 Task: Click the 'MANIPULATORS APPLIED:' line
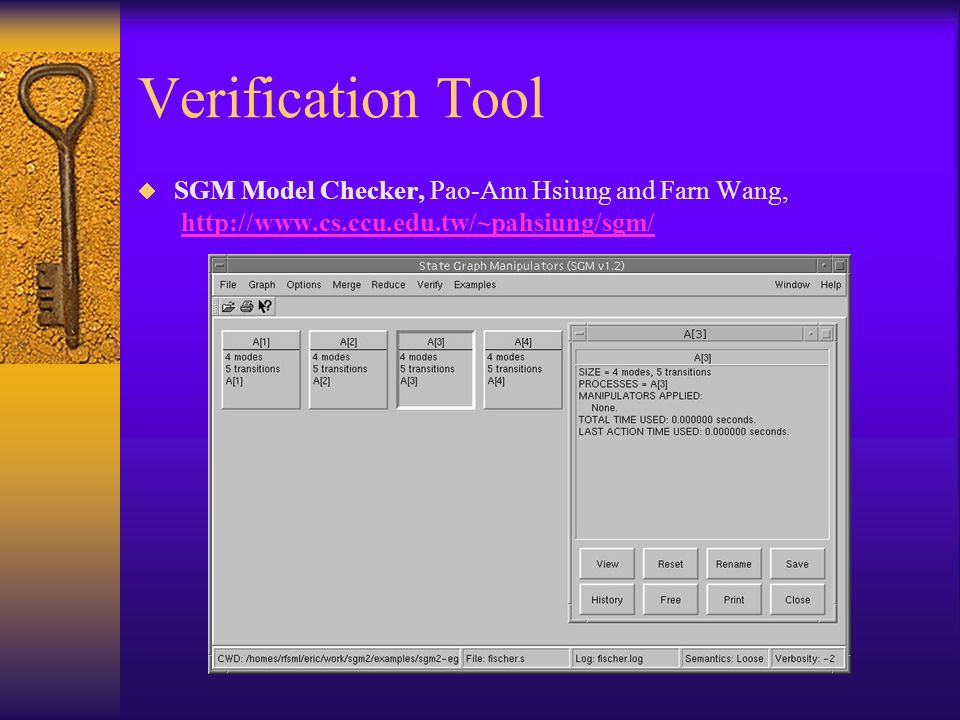(x=640, y=396)
